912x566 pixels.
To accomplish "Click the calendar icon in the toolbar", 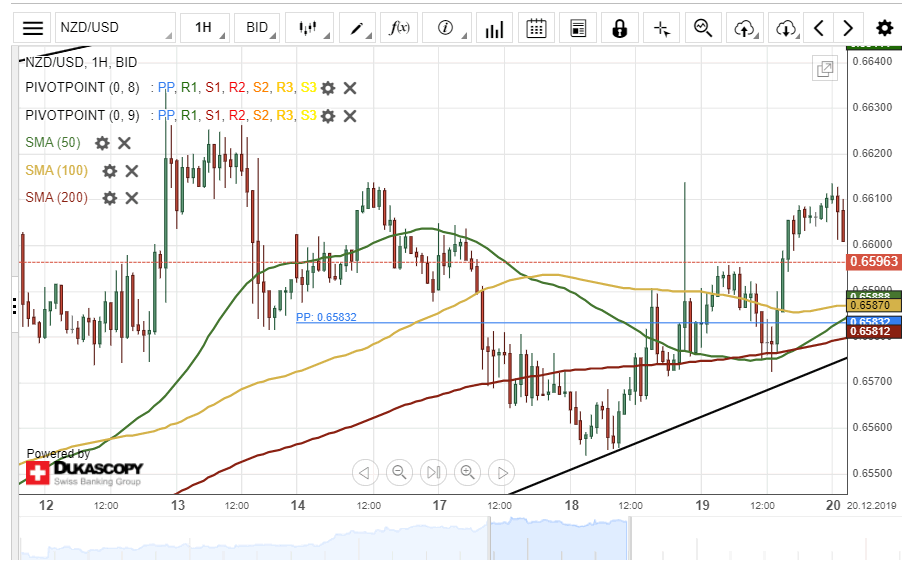I will (x=537, y=28).
